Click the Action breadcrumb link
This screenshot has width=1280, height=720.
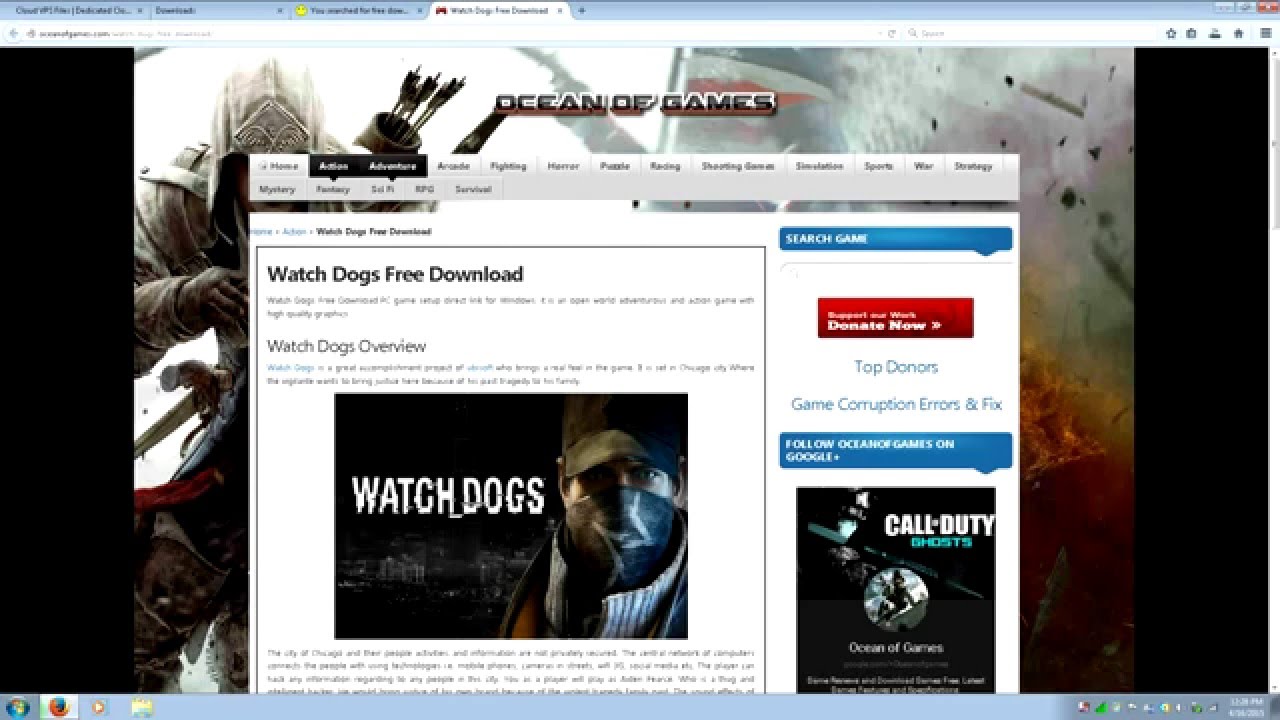pyautogui.click(x=294, y=232)
